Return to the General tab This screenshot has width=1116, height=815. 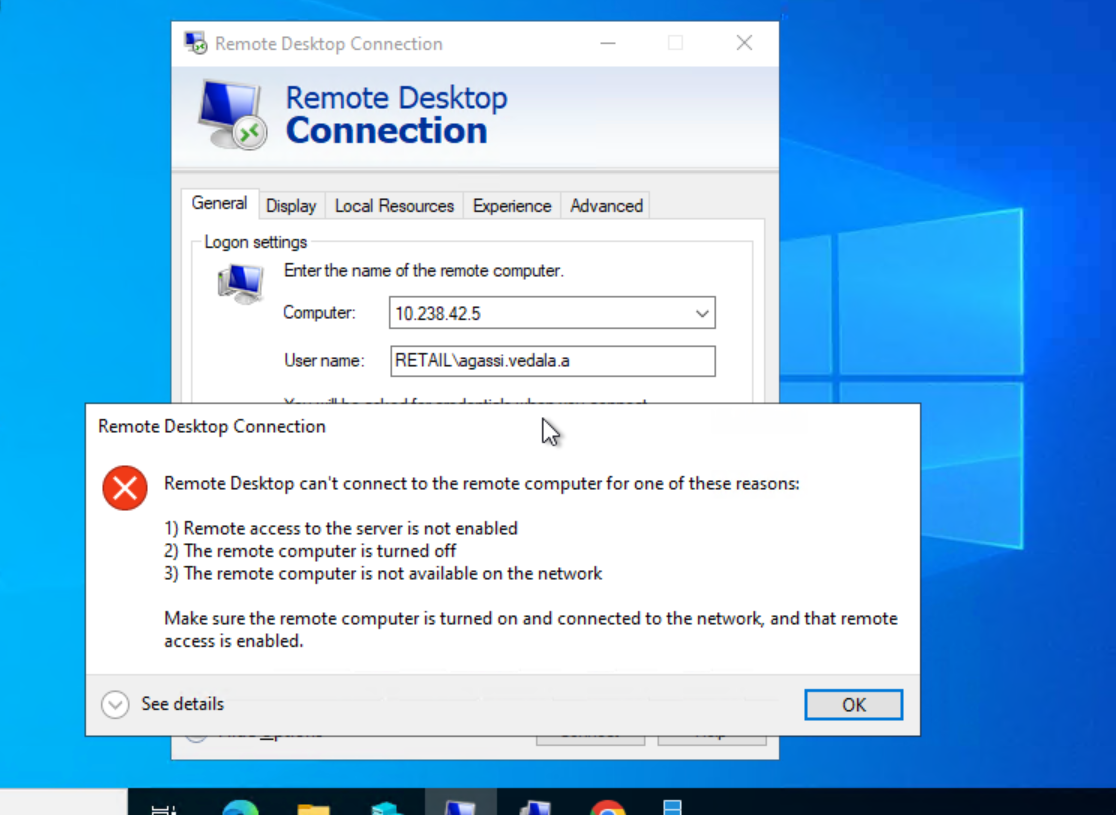tap(218, 203)
